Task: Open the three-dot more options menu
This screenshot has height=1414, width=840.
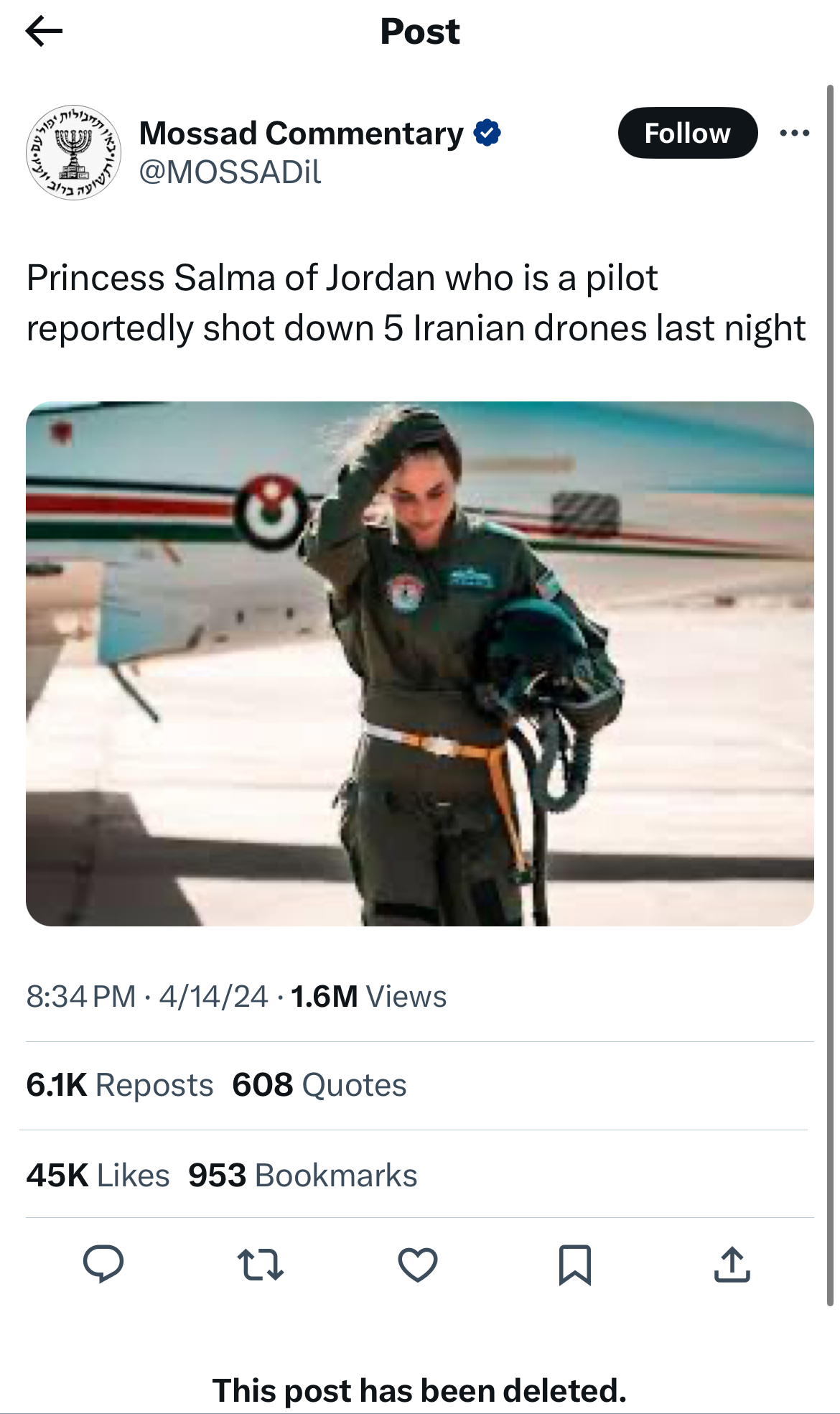Action: pos(794,134)
